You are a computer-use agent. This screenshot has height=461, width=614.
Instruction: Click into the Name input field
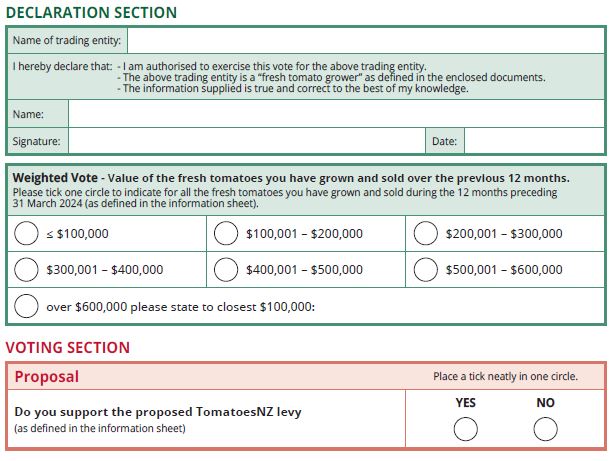coord(335,114)
